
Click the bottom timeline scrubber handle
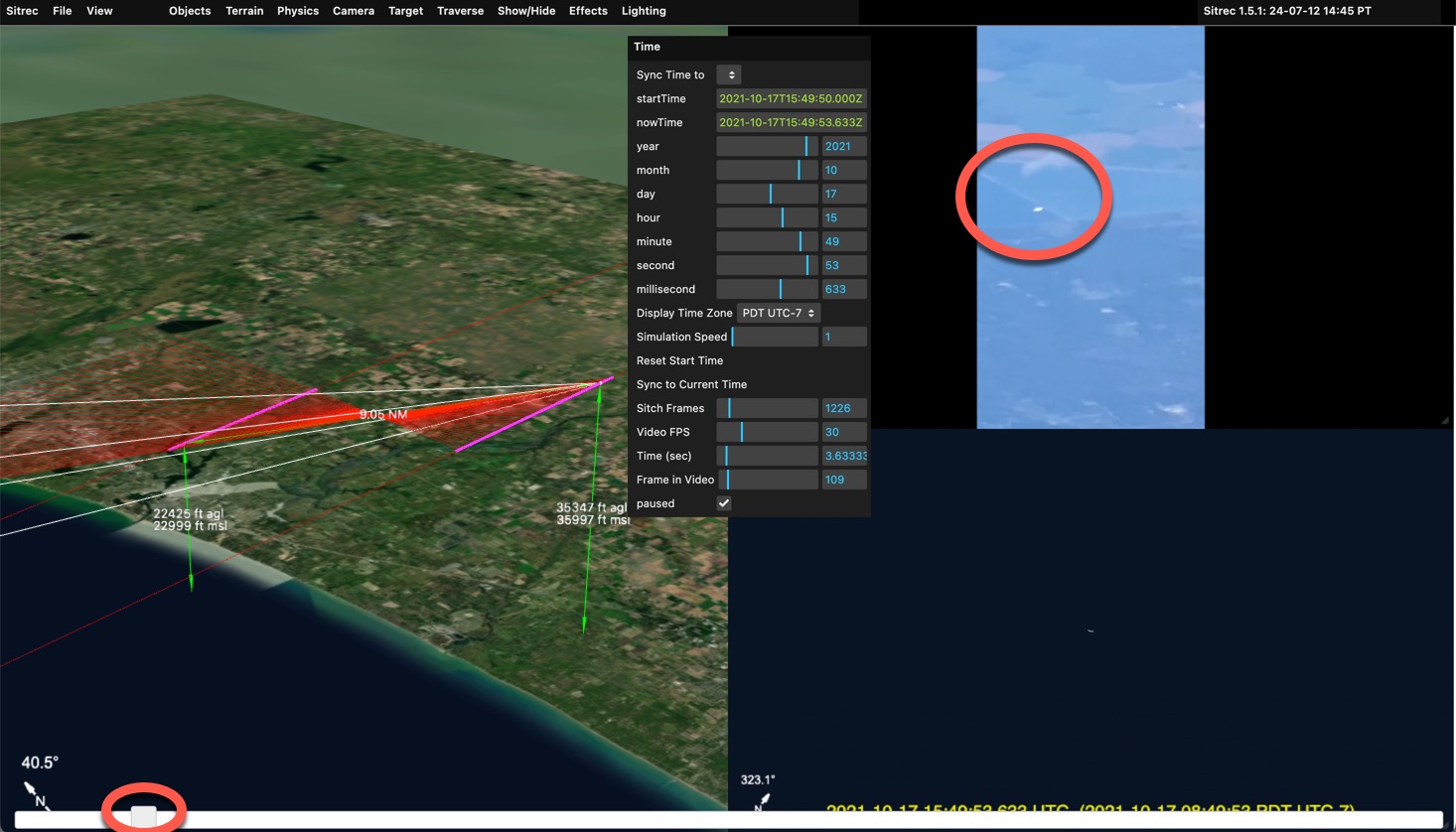coord(144,816)
